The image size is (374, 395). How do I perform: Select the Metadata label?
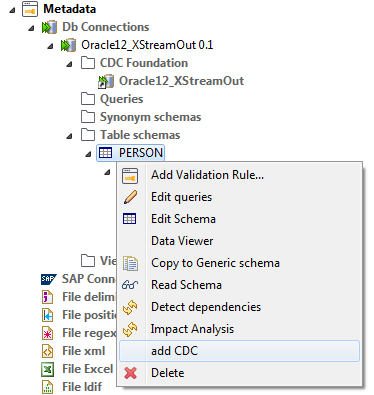[70, 9]
